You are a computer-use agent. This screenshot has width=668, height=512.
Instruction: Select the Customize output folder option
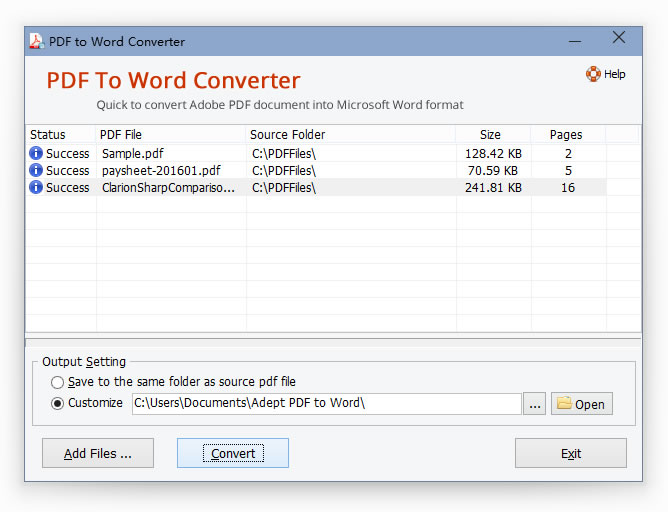pos(58,404)
